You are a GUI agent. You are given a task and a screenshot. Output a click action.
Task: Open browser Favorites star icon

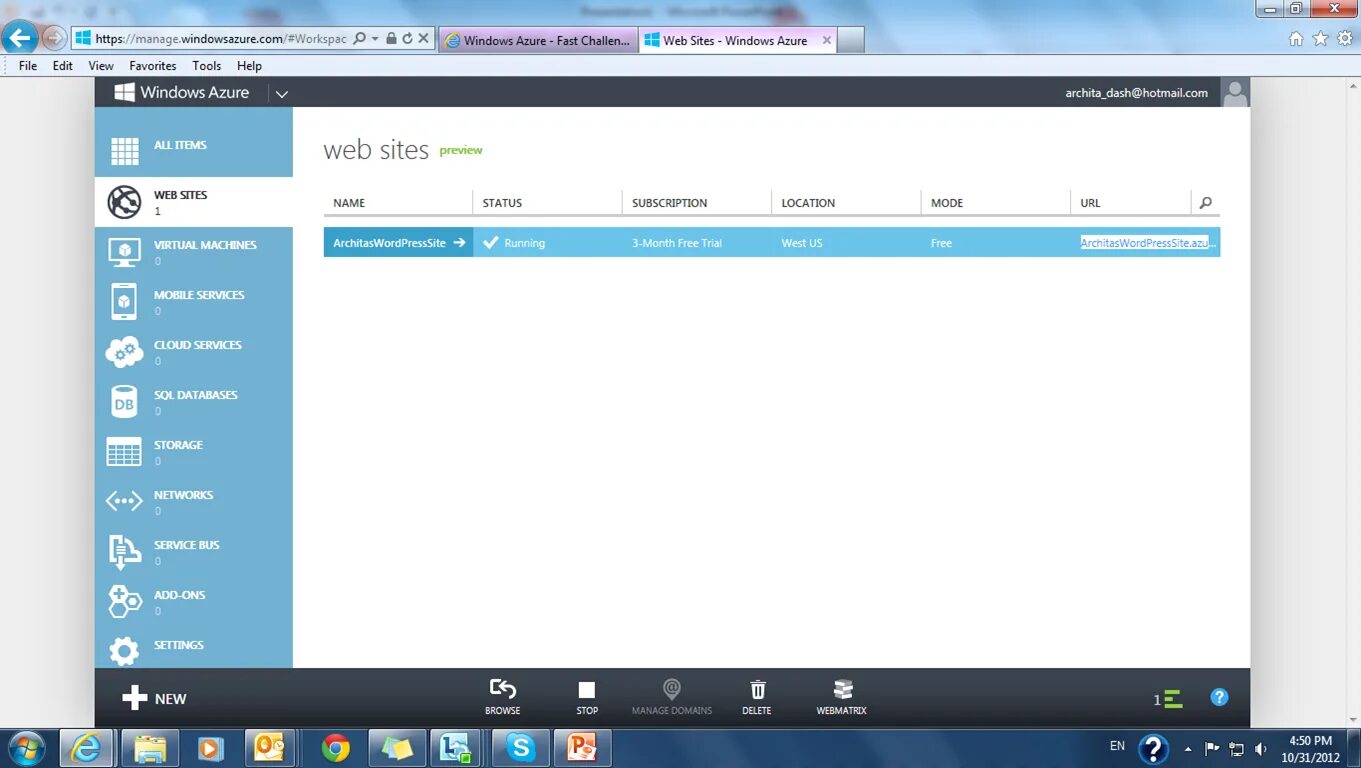point(1320,39)
